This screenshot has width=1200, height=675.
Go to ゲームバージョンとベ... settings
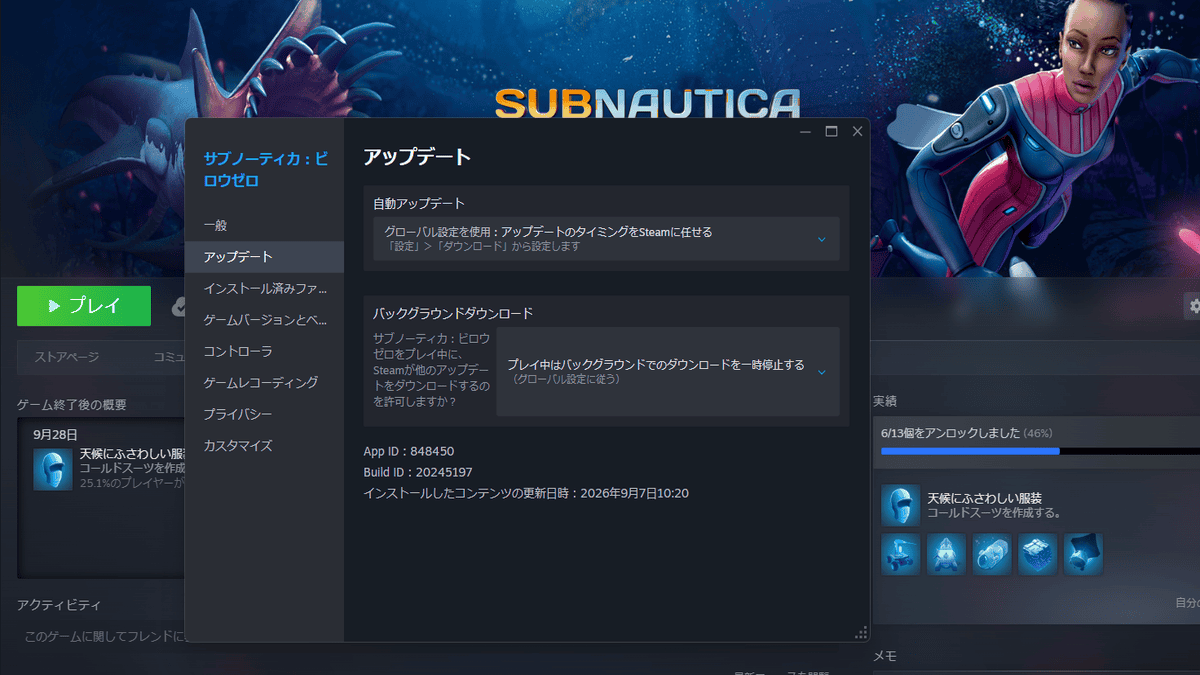(x=264, y=320)
